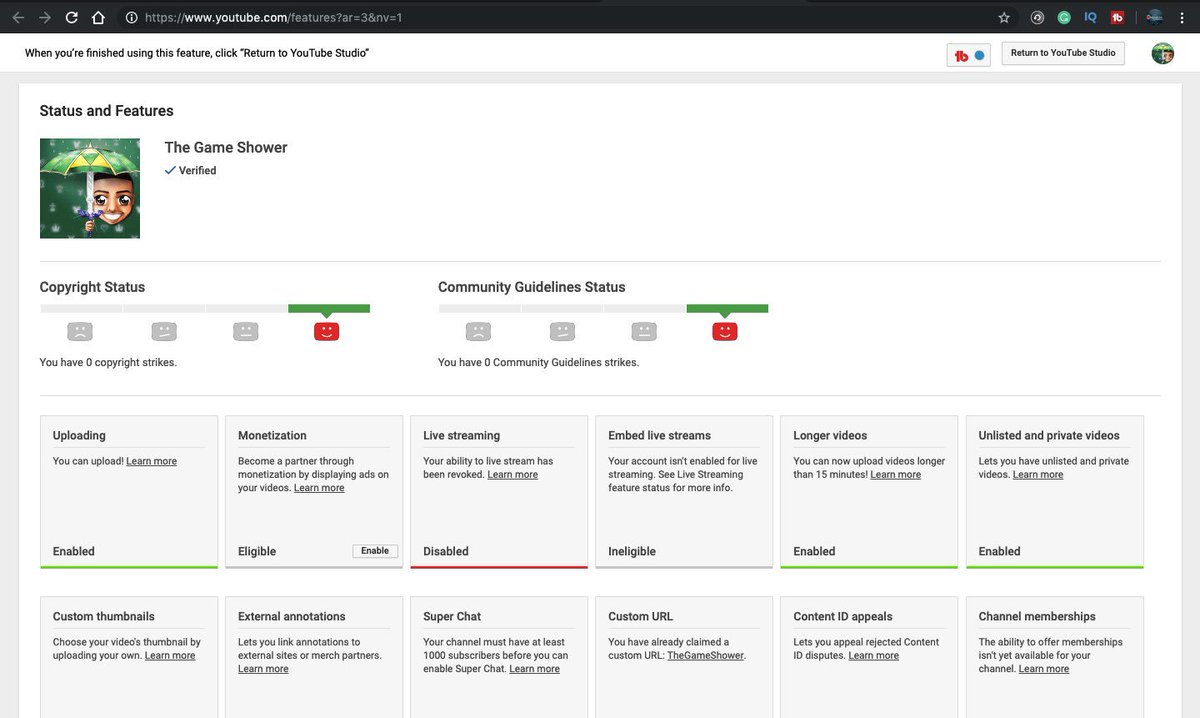Open Learn more link in Longer videos card
This screenshot has width=1200, height=718.
point(896,474)
